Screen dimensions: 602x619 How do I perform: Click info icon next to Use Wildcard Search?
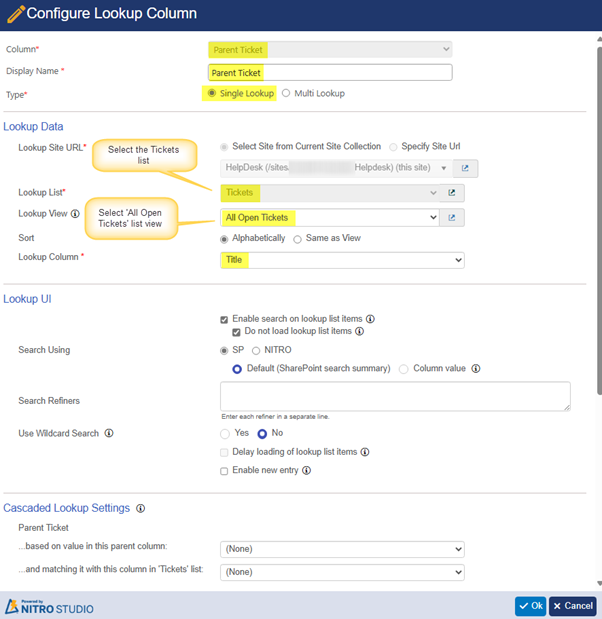tap(108, 434)
